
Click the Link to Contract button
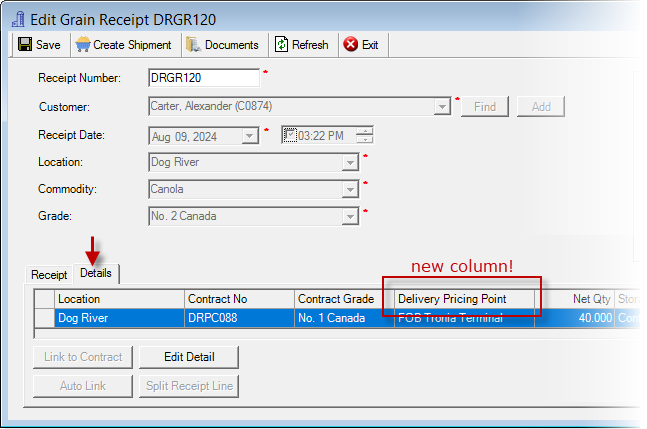pyautogui.click(x=83, y=357)
